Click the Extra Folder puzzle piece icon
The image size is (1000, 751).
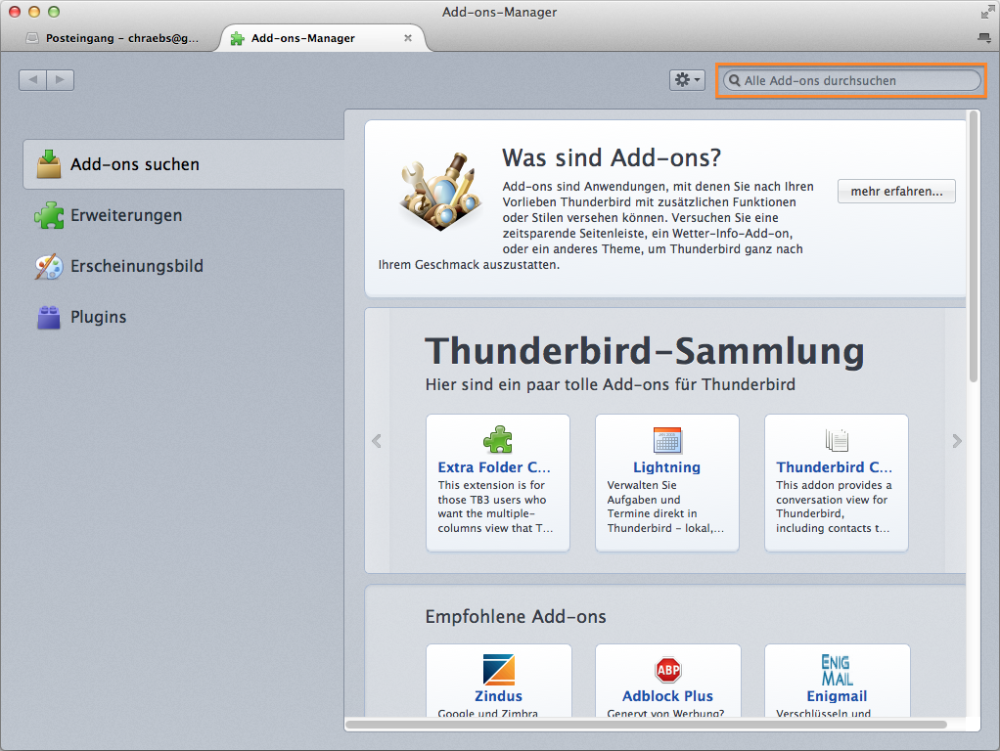pos(498,439)
